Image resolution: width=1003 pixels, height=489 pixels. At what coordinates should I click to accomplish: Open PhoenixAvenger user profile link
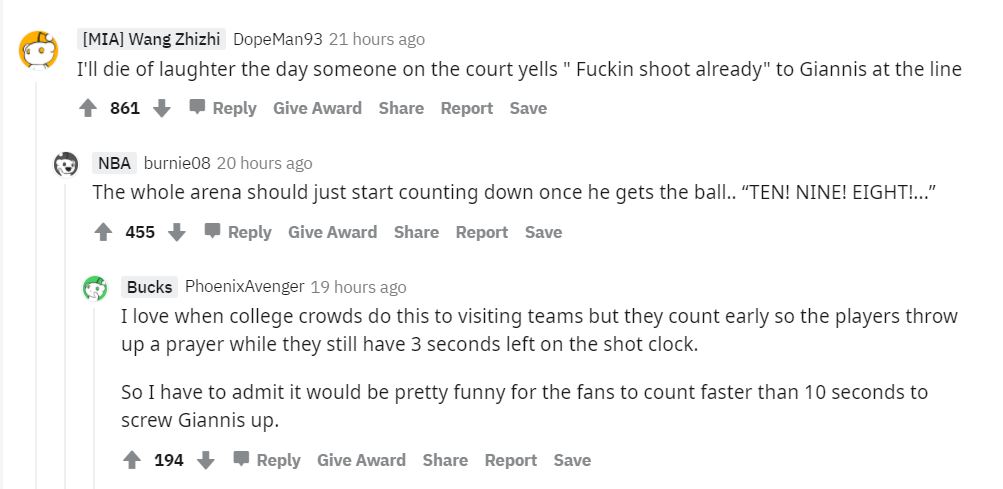pyautogui.click(x=244, y=287)
